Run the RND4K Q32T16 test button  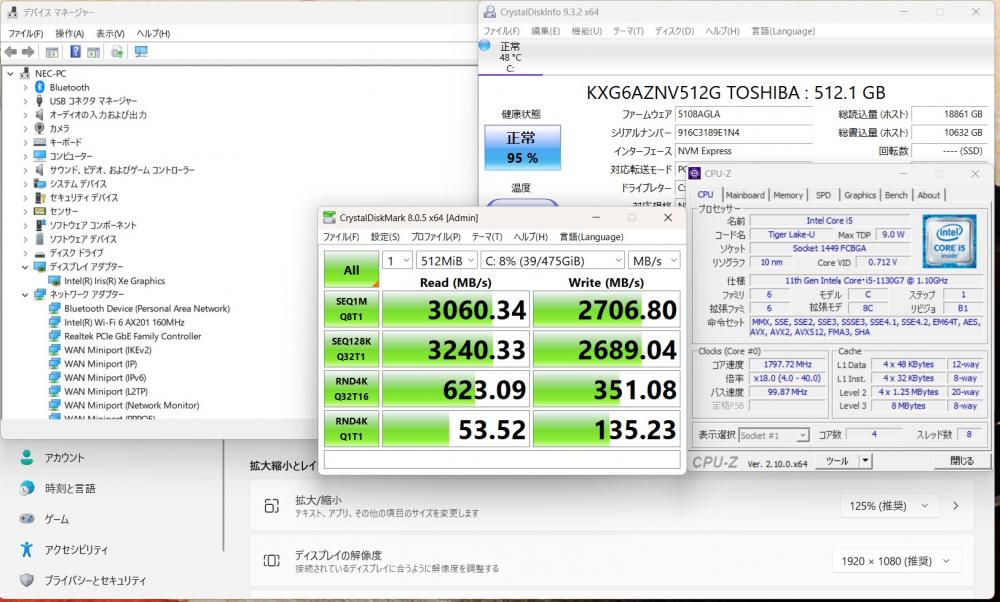[x=351, y=389]
